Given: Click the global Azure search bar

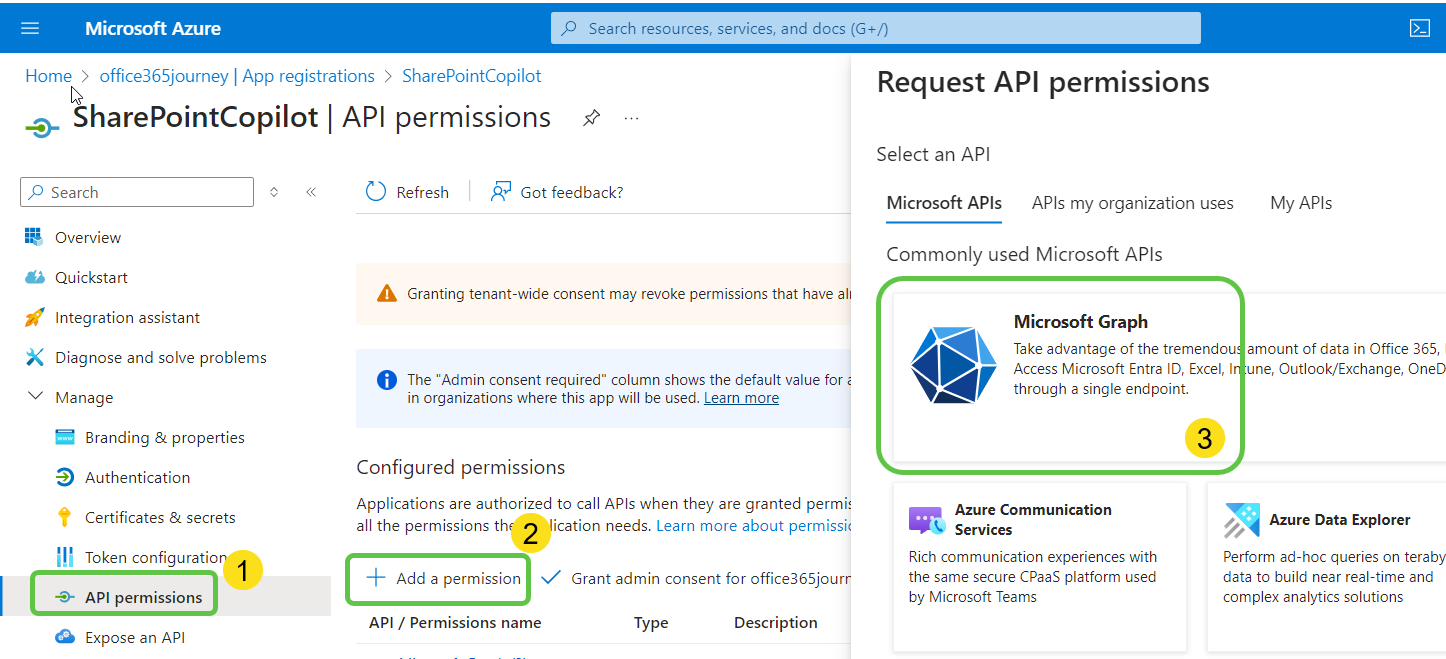Looking at the screenshot, I should point(875,27).
